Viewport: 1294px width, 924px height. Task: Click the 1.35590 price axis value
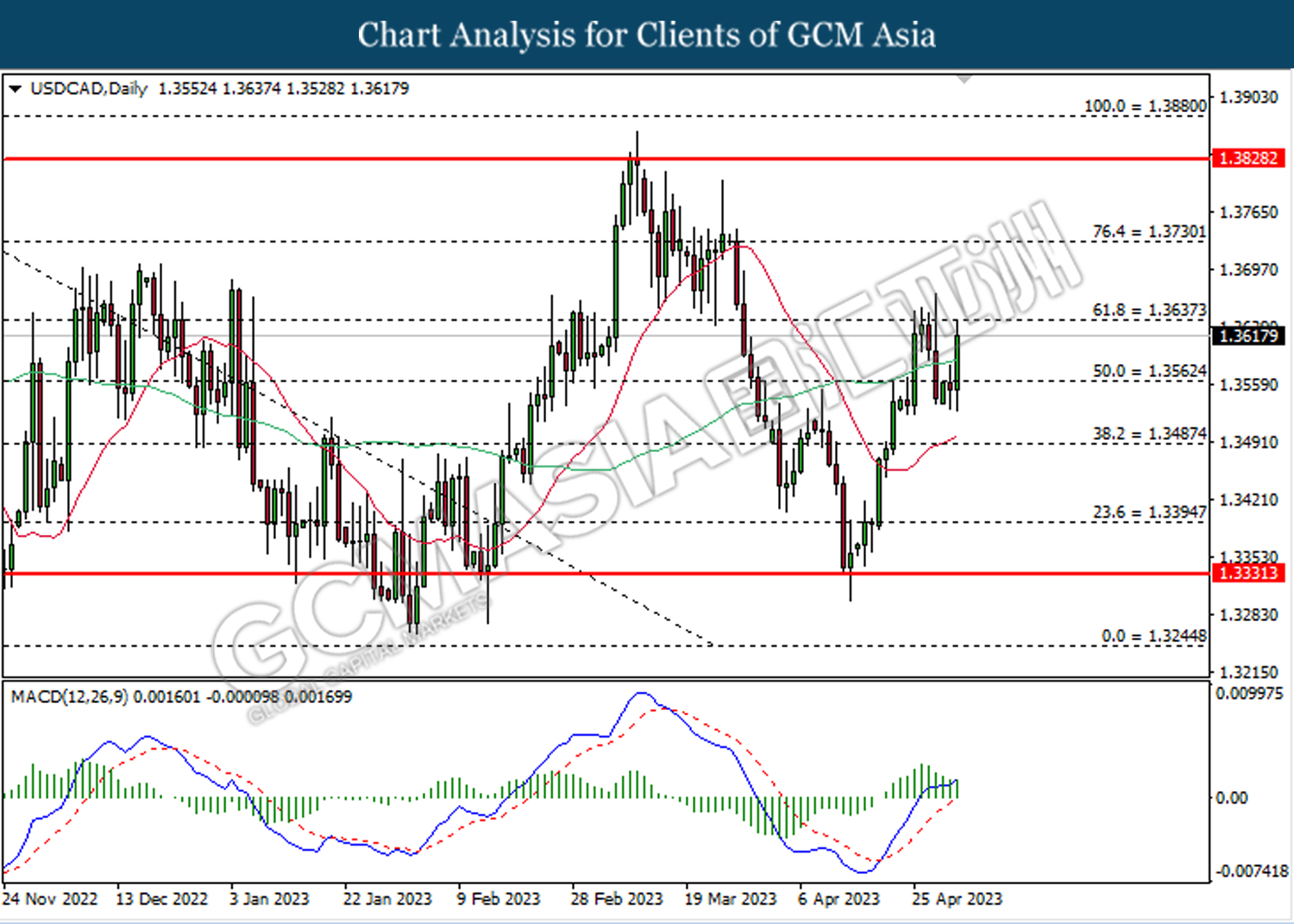click(1247, 385)
